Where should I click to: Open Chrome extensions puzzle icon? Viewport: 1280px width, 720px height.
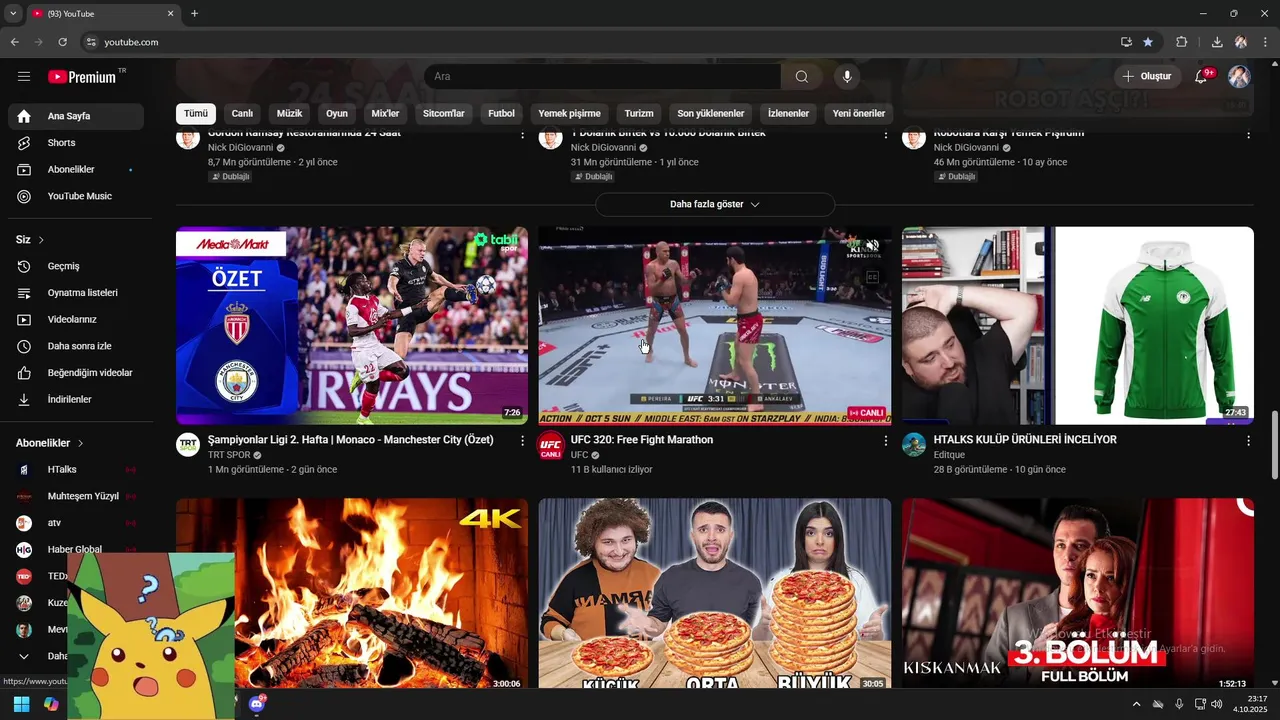tap(1181, 42)
